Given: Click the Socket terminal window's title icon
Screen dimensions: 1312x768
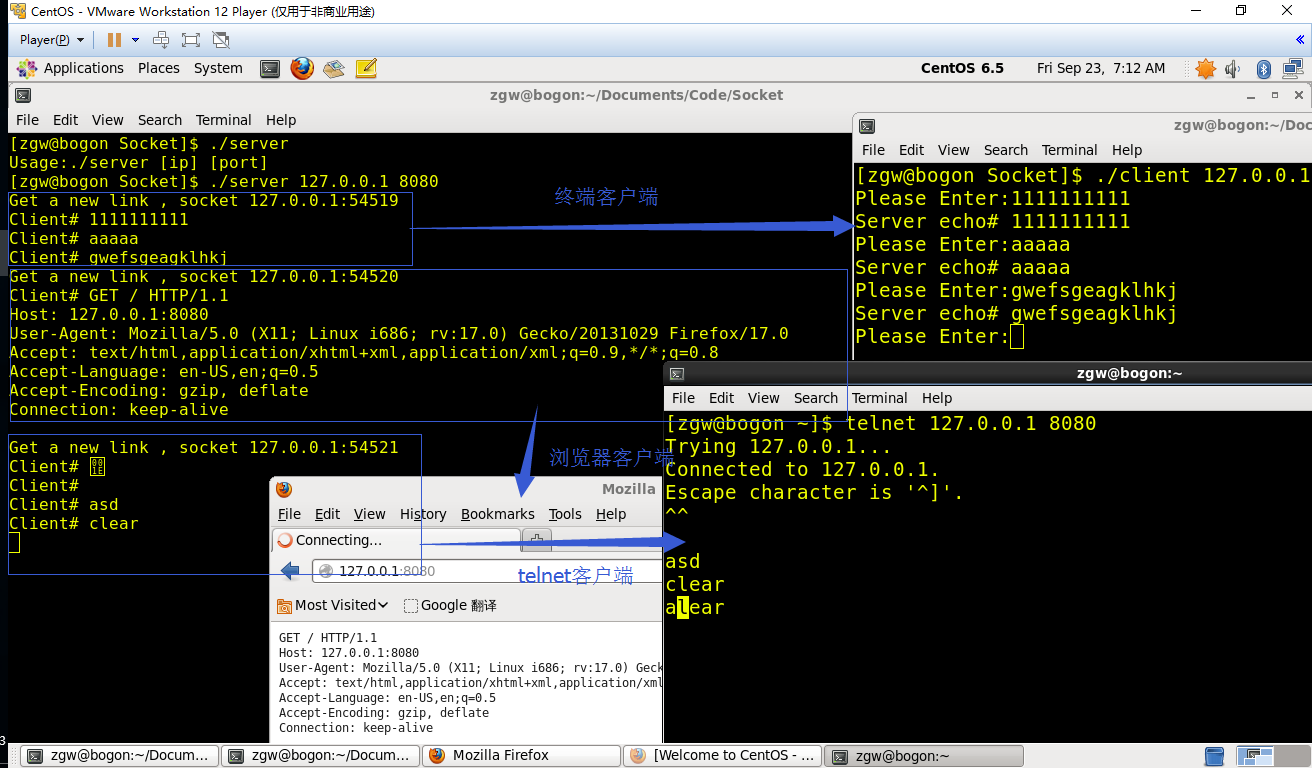Looking at the screenshot, I should [x=22, y=95].
